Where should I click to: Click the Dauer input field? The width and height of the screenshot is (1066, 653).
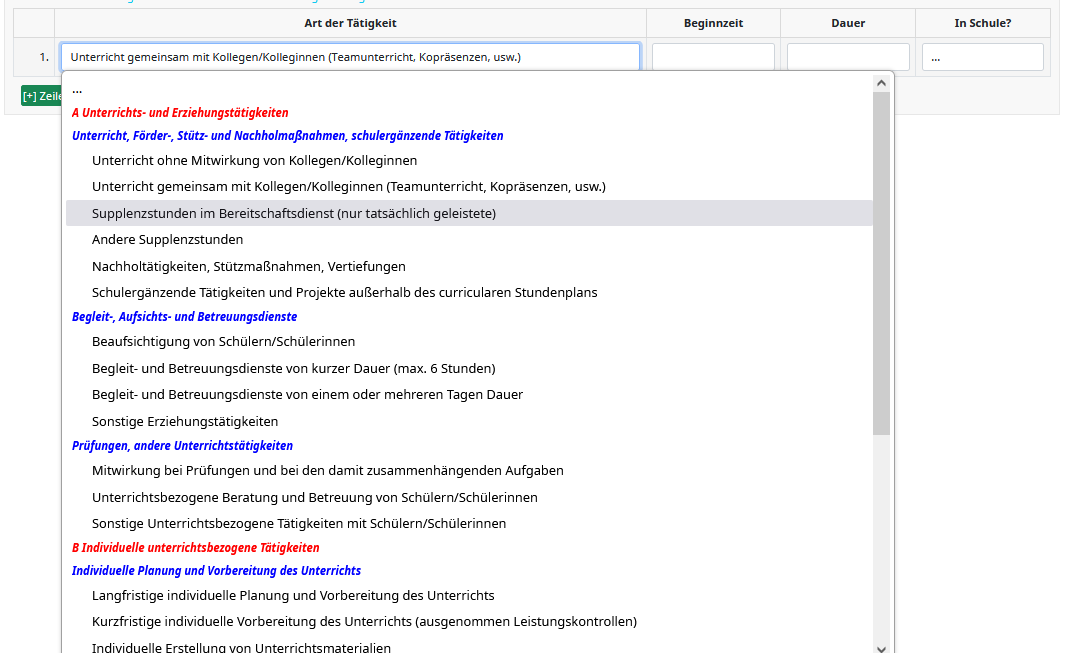[848, 57]
